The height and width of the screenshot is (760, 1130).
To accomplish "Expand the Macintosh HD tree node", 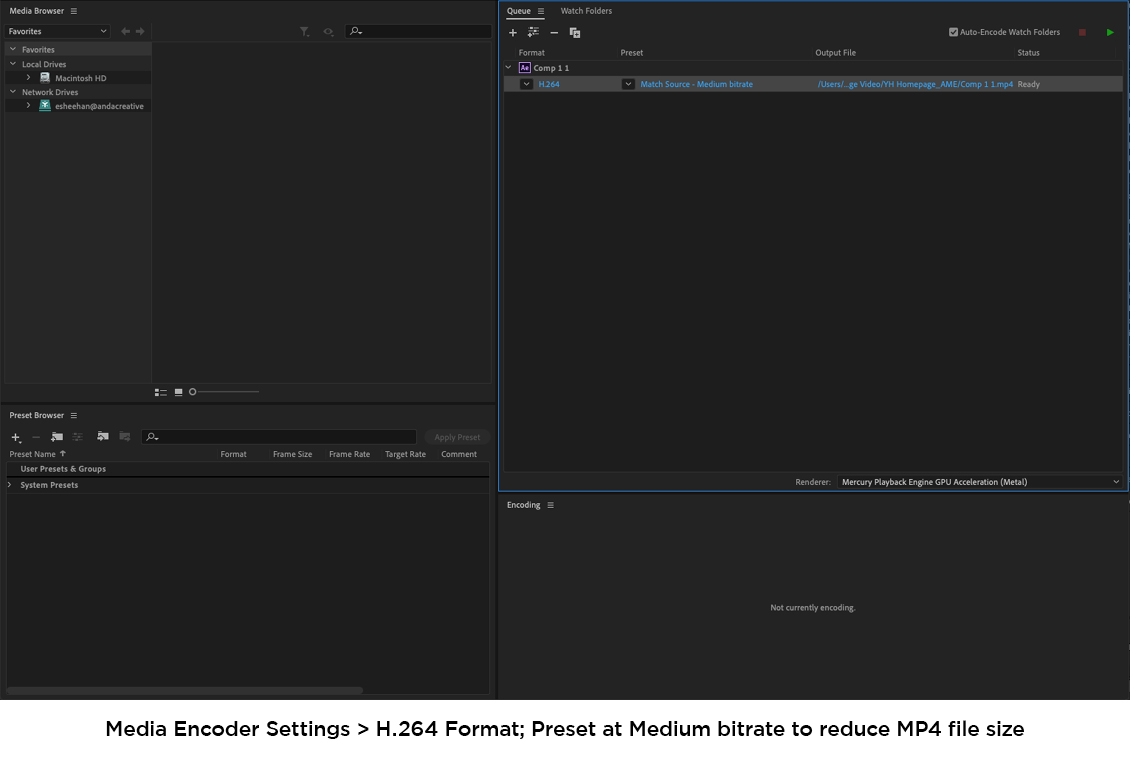I will click(28, 77).
